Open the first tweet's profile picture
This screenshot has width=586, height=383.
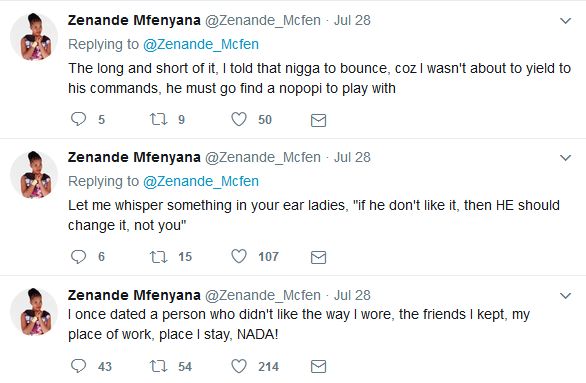point(34,36)
